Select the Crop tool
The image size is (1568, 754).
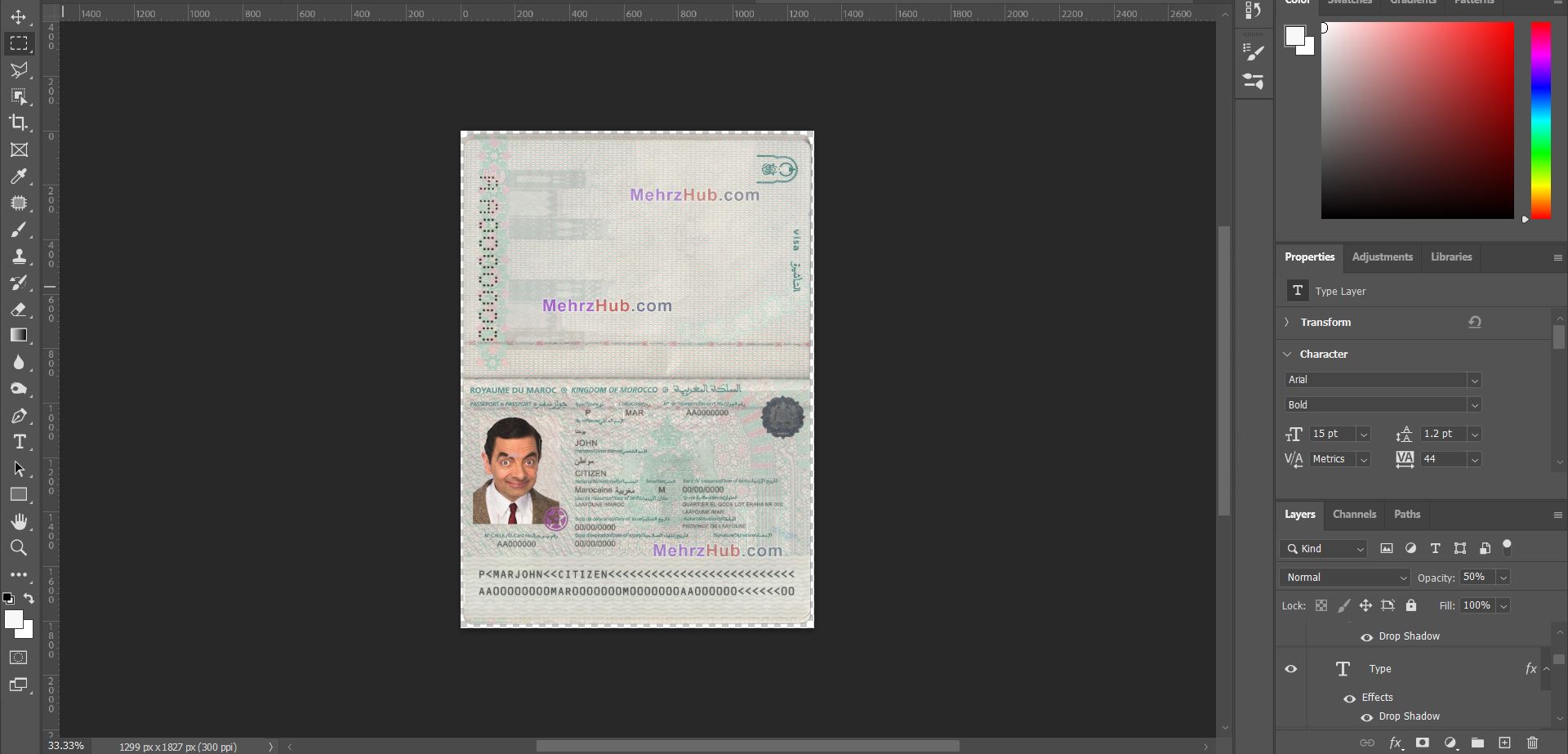(19, 123)
